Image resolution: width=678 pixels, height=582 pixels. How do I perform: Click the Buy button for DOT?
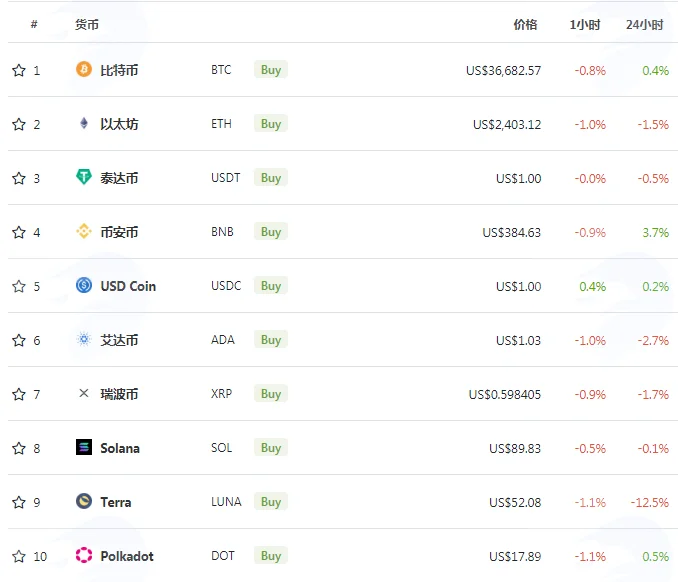[271, 556]
